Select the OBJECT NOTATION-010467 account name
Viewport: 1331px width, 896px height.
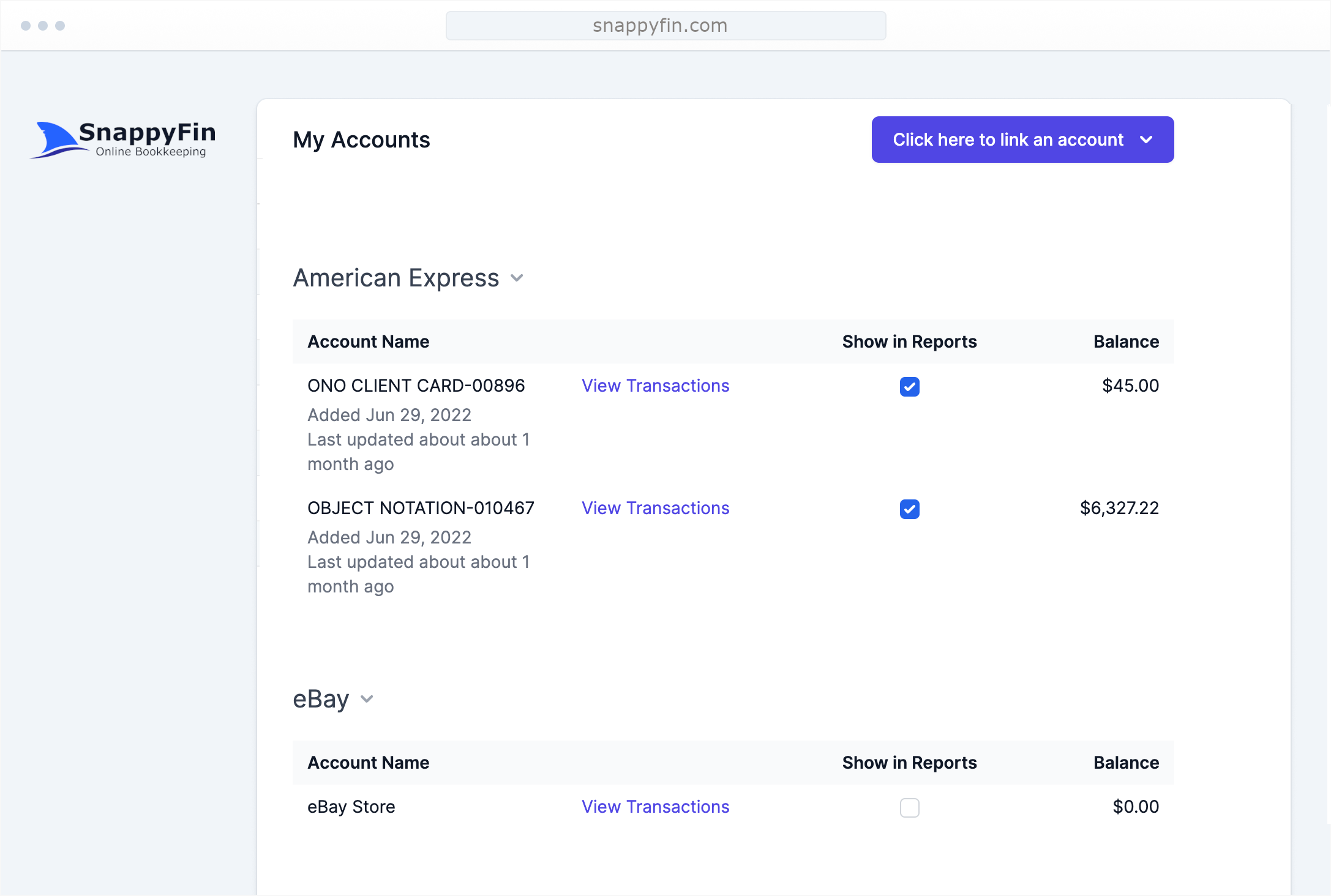(421, 508)
